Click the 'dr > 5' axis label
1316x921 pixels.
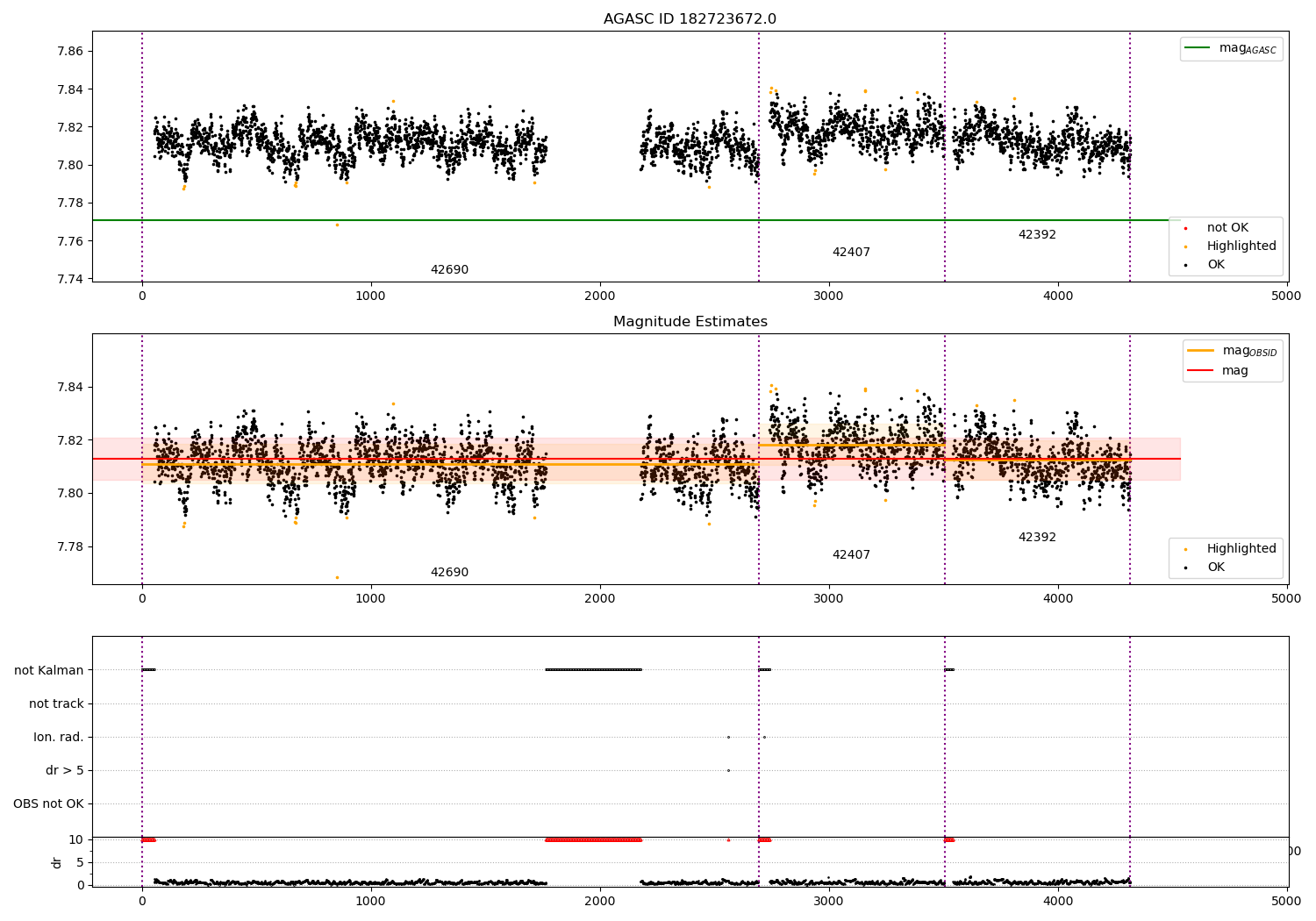pyautogui.click(x=65, y=770)
